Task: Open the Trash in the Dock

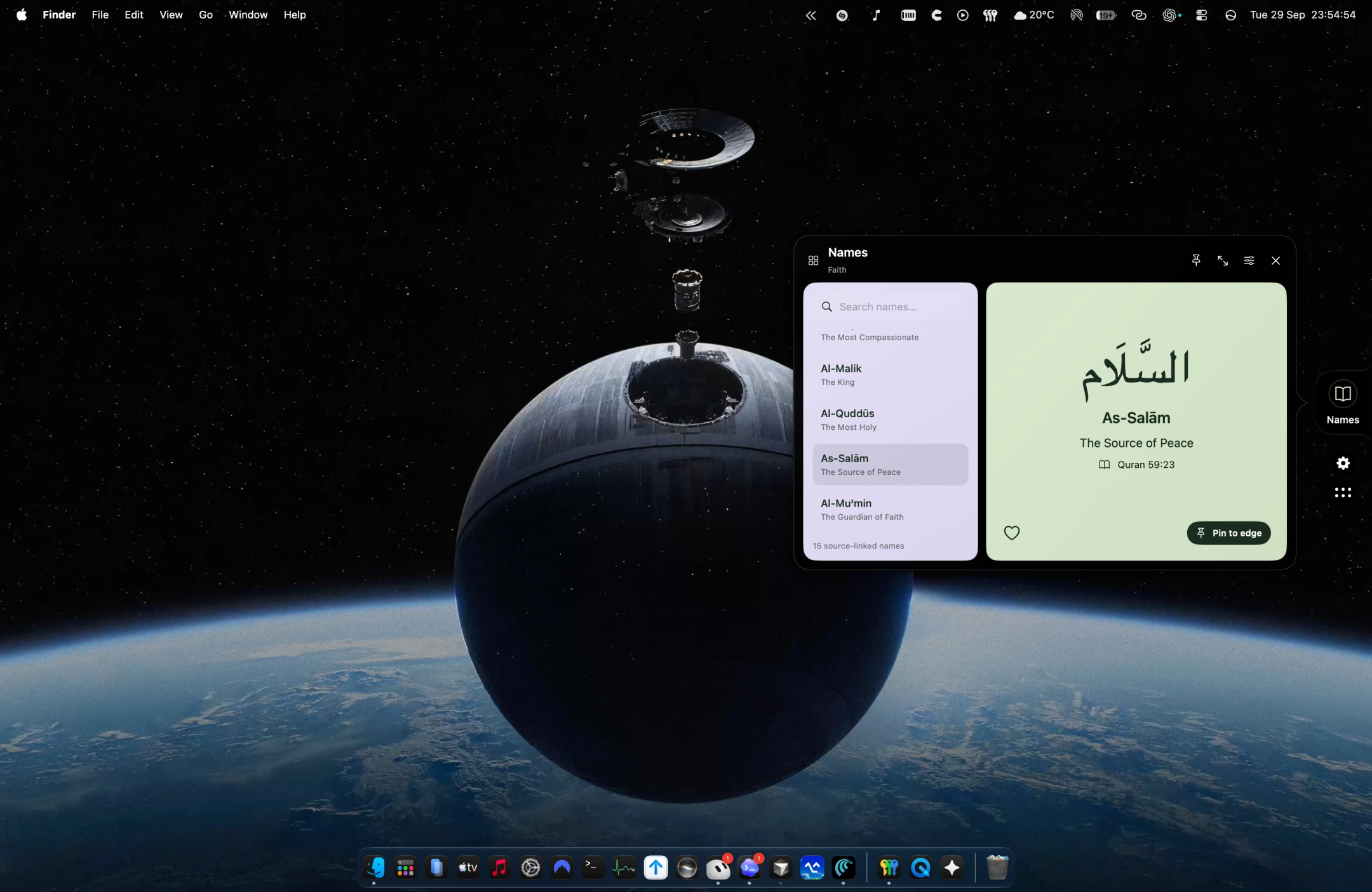Action: click(x=997, y=867)
